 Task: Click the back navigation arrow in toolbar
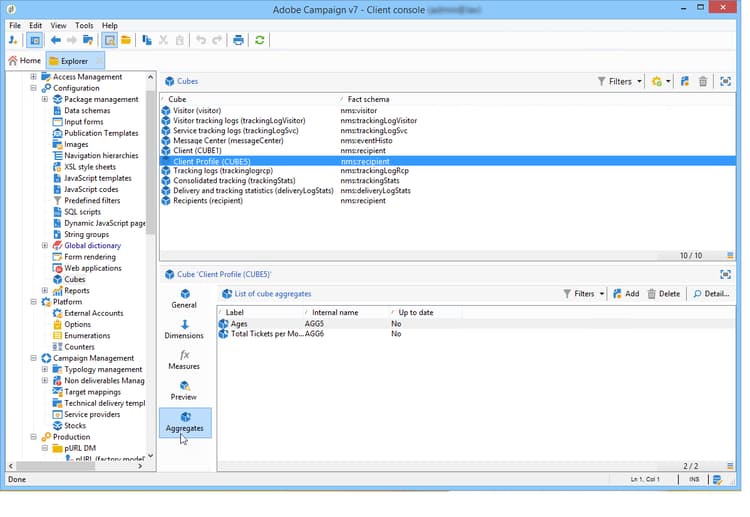(55, 40)
